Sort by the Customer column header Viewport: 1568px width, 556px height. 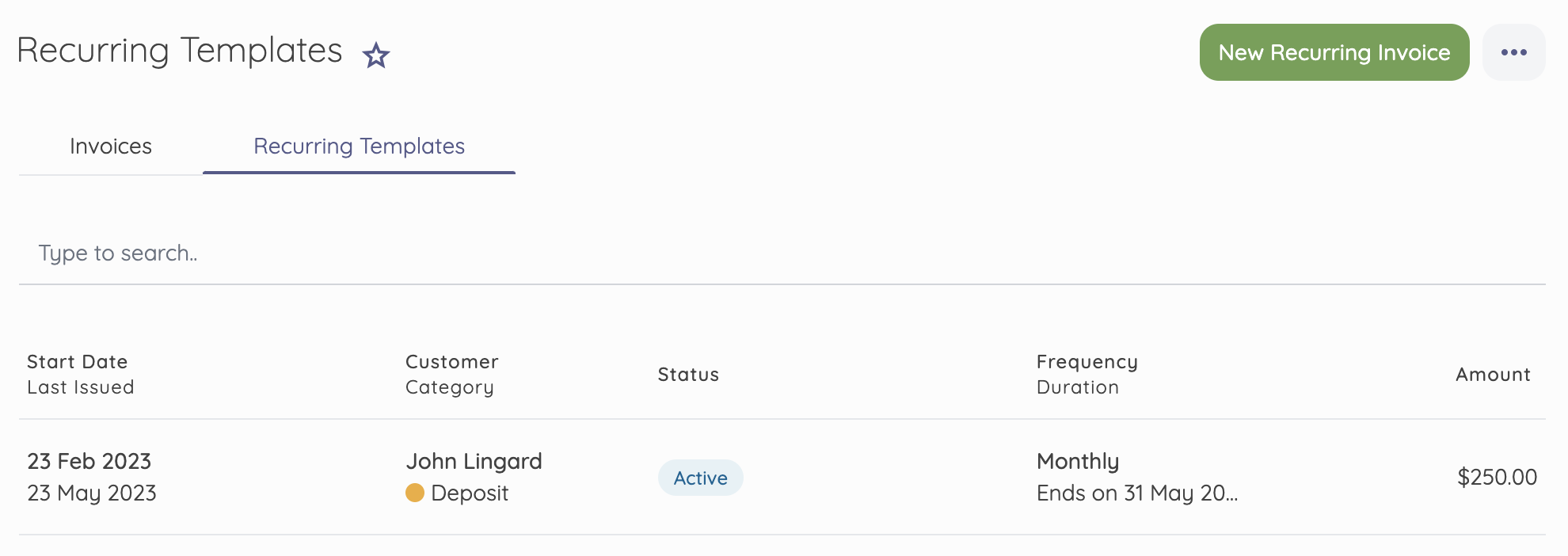(452, 362)
